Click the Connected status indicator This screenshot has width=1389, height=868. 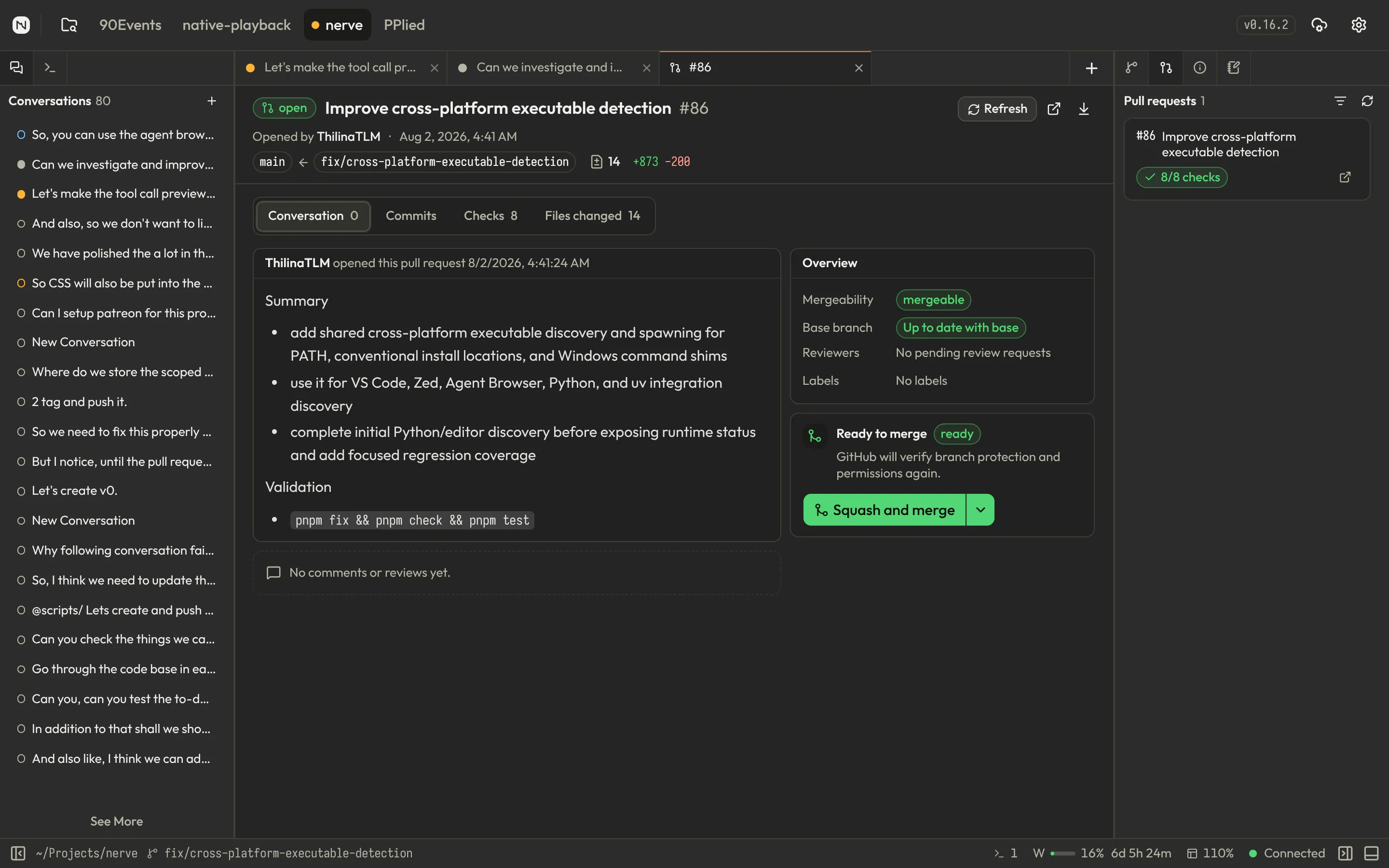pos(1287,853)
